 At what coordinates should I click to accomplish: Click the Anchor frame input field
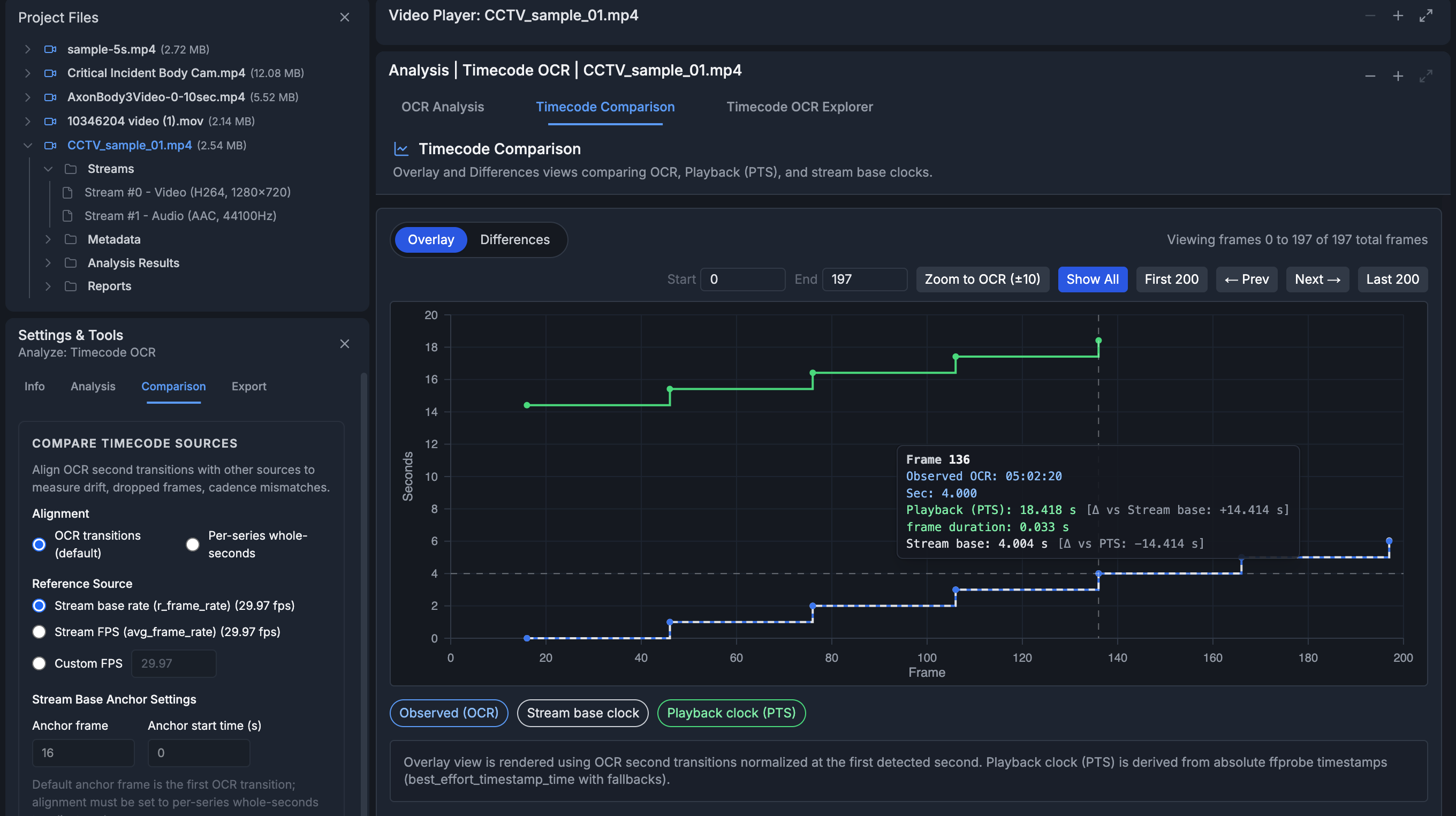(83, 753)
